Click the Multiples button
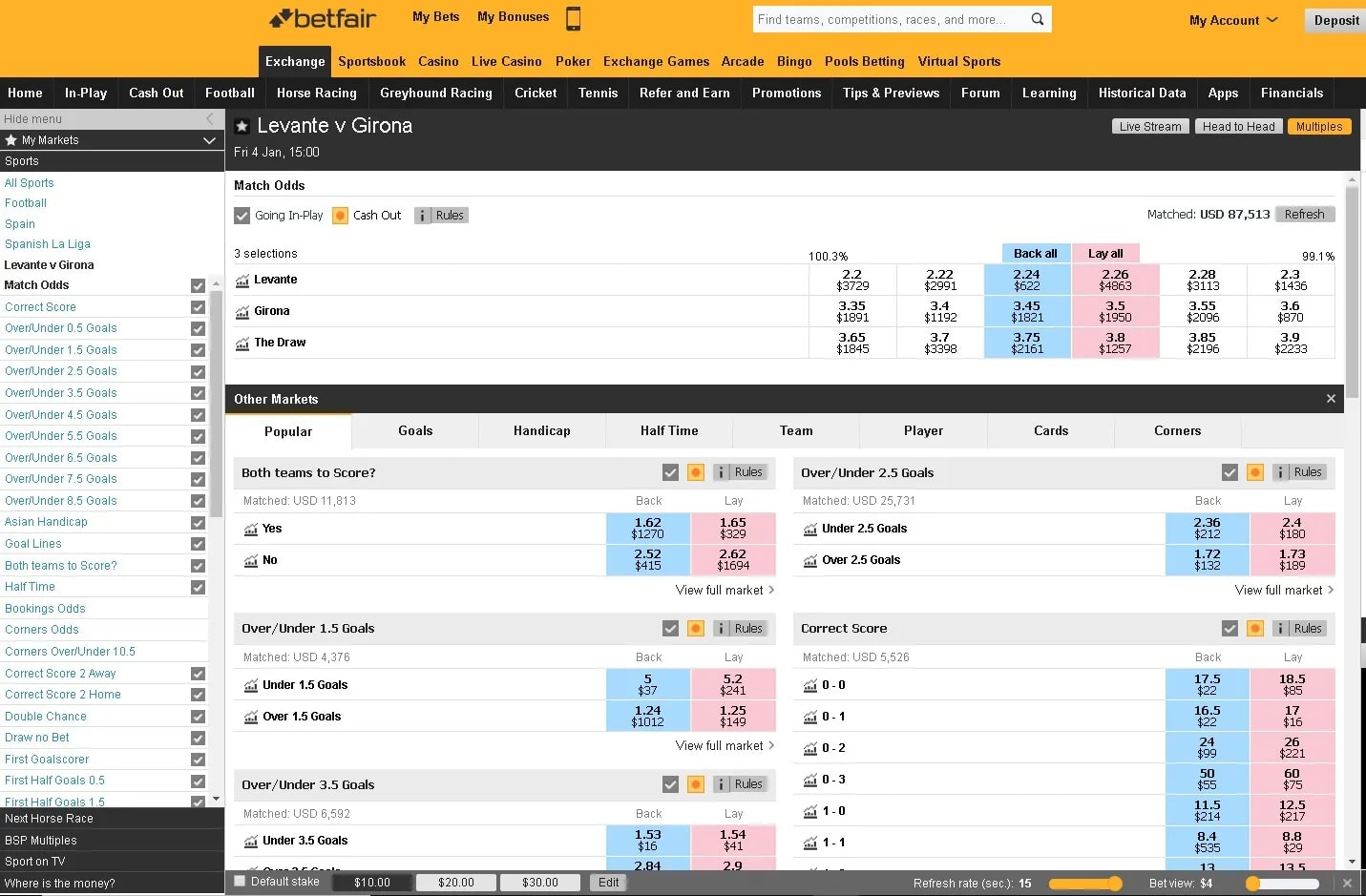 1319,126
